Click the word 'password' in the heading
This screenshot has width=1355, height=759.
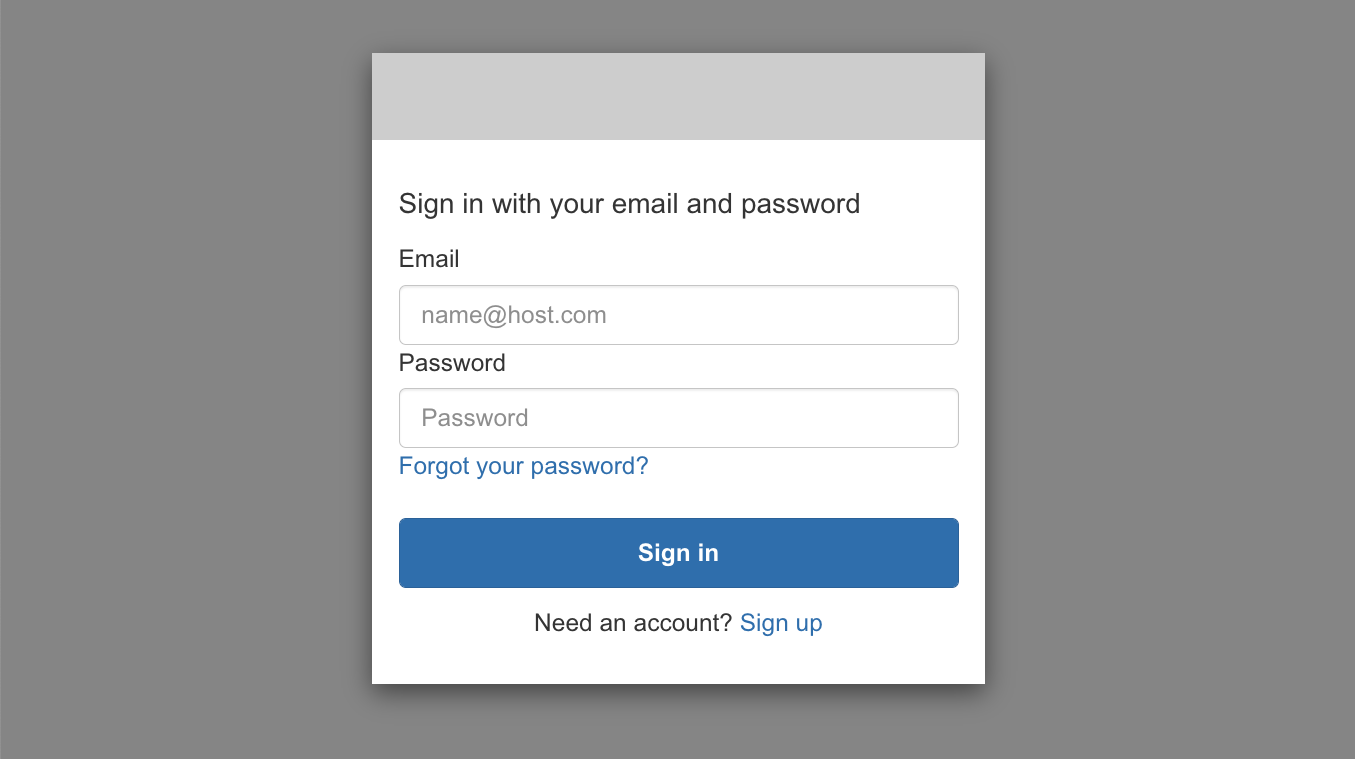point(801,204)
